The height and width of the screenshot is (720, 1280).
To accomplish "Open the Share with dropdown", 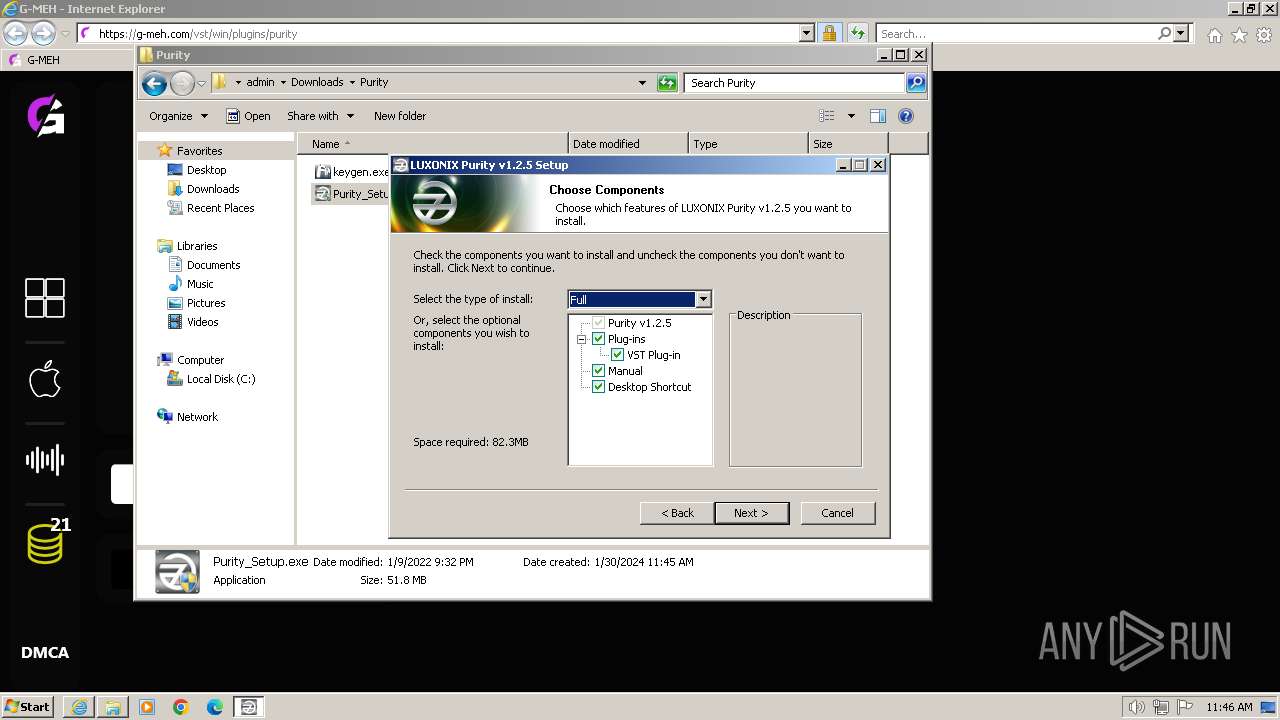I will click(x=320, y=116).
